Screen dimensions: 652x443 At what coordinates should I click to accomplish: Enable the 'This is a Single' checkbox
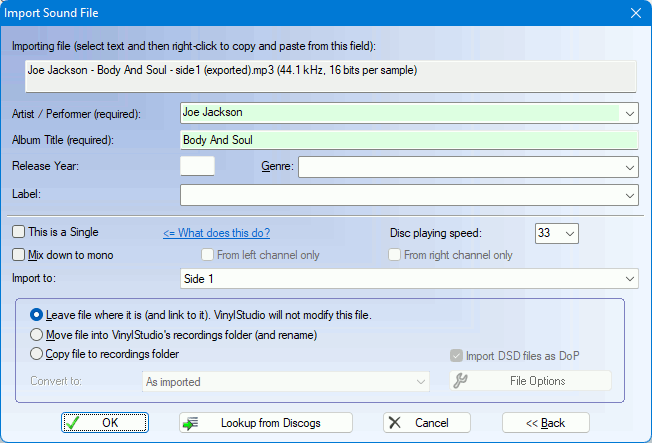(x=18, y=232)
